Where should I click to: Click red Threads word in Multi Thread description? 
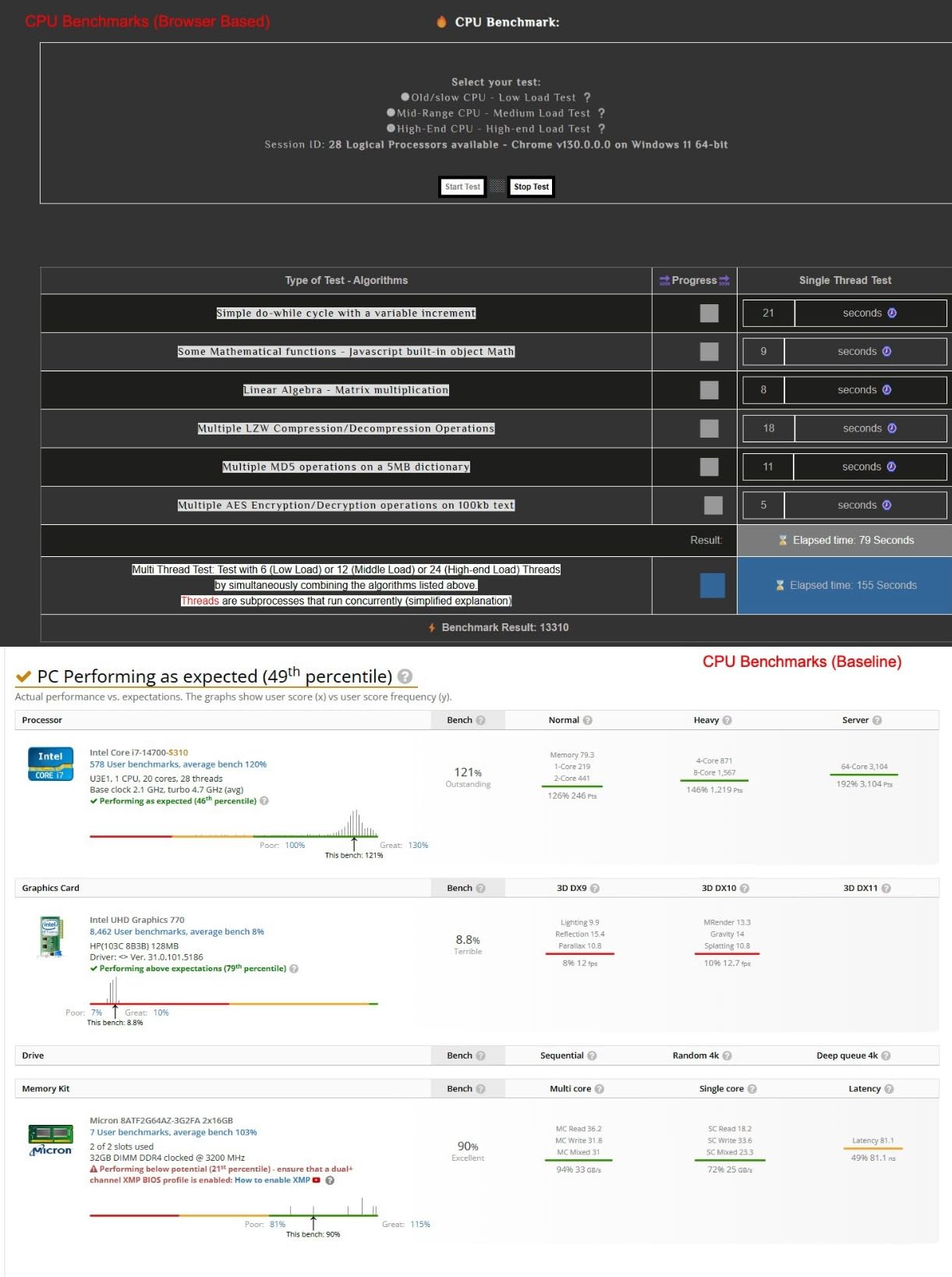(200, 601)
